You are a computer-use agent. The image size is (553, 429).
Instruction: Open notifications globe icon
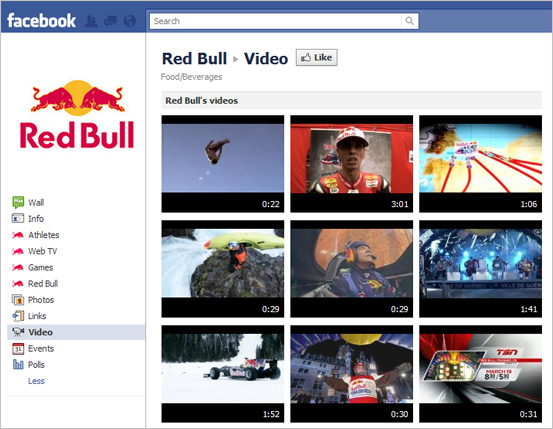(x=130, y=21)
